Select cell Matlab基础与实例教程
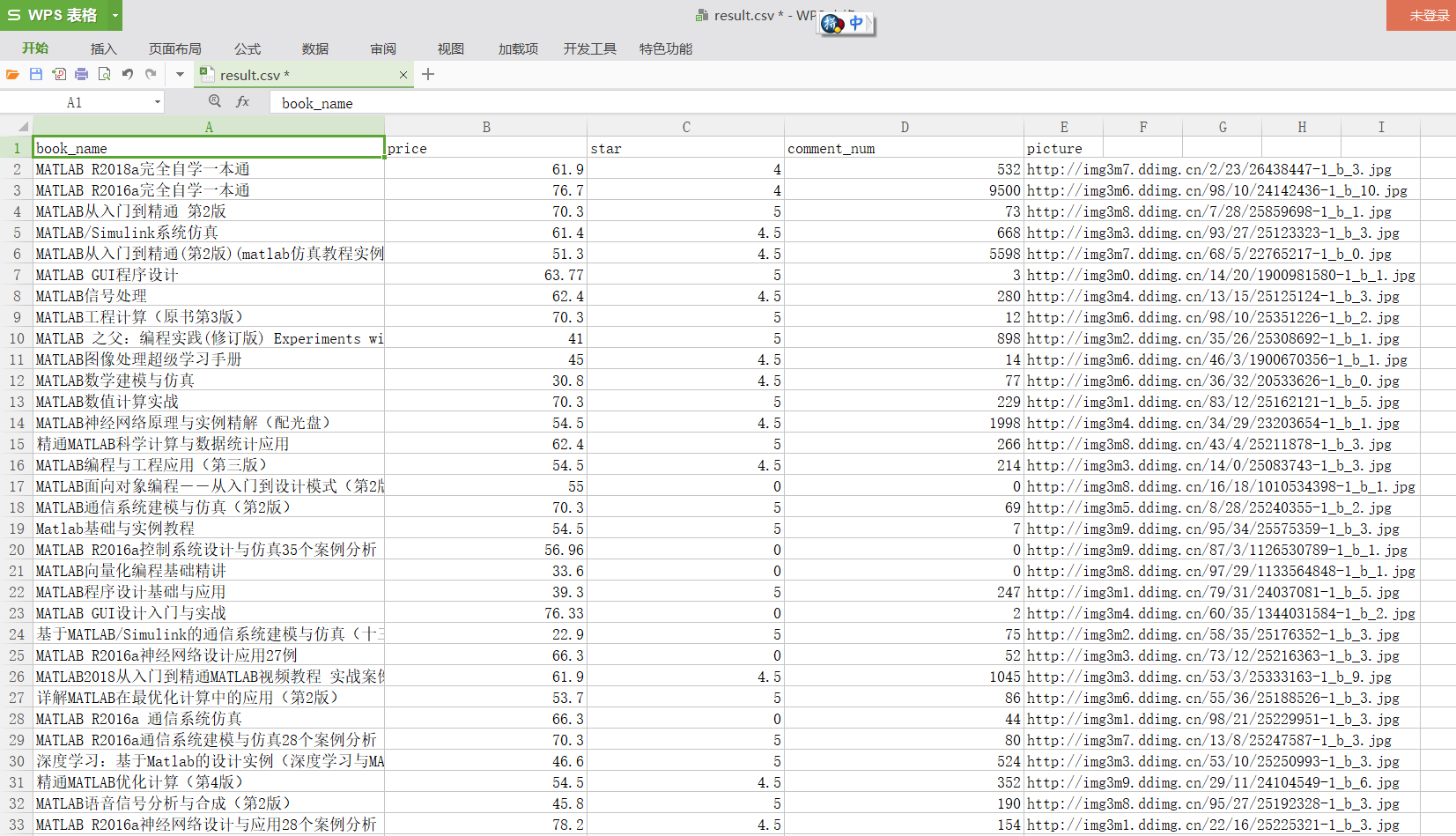Viewport: 1456px width, 836px height. [209, 529]
